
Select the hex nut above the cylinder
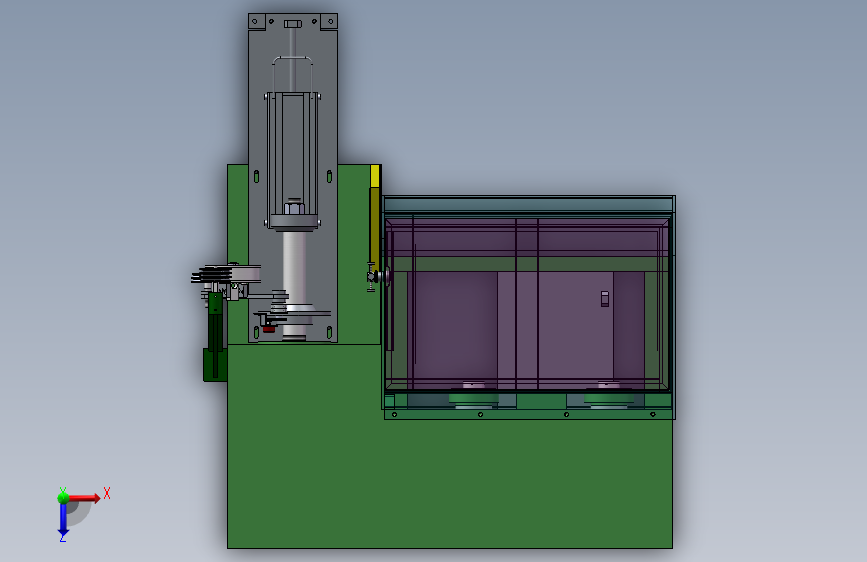(294, 209)
